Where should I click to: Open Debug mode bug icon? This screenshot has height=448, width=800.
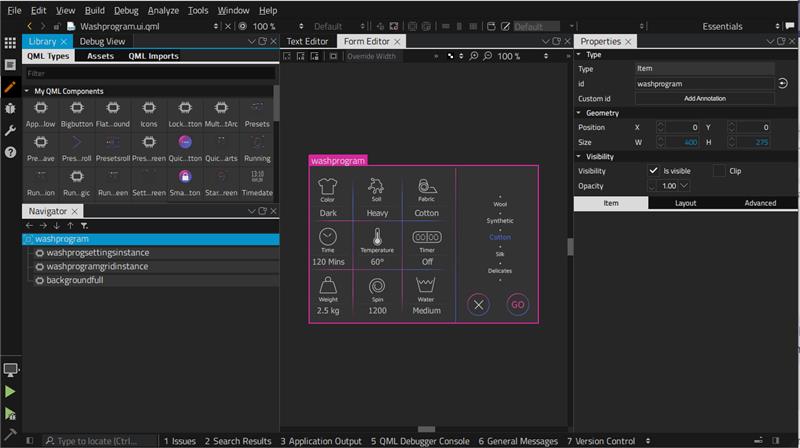10,108
